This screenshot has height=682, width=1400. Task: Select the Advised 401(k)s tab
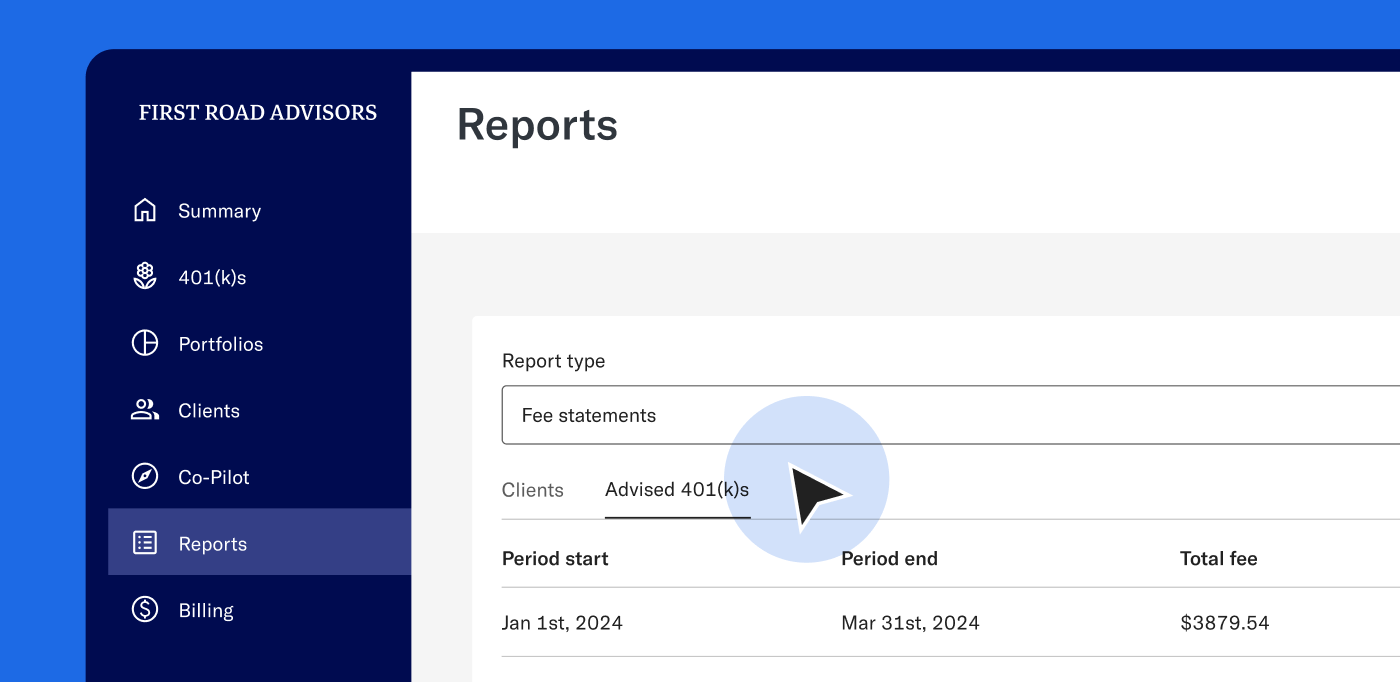(x=677, y=490)
